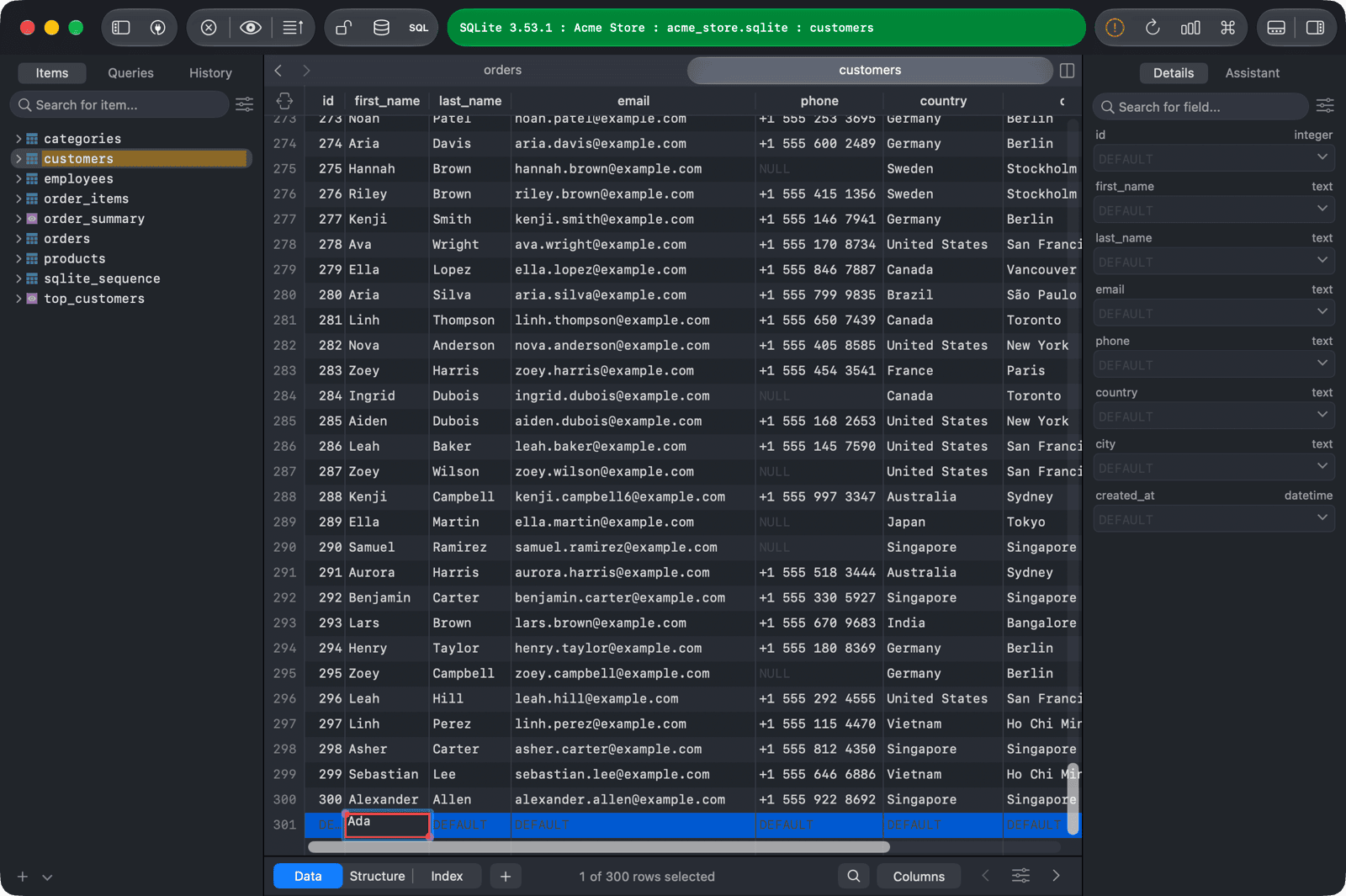
Task: Click the reload icon left of id column
Action: click(x=284, y=101)
